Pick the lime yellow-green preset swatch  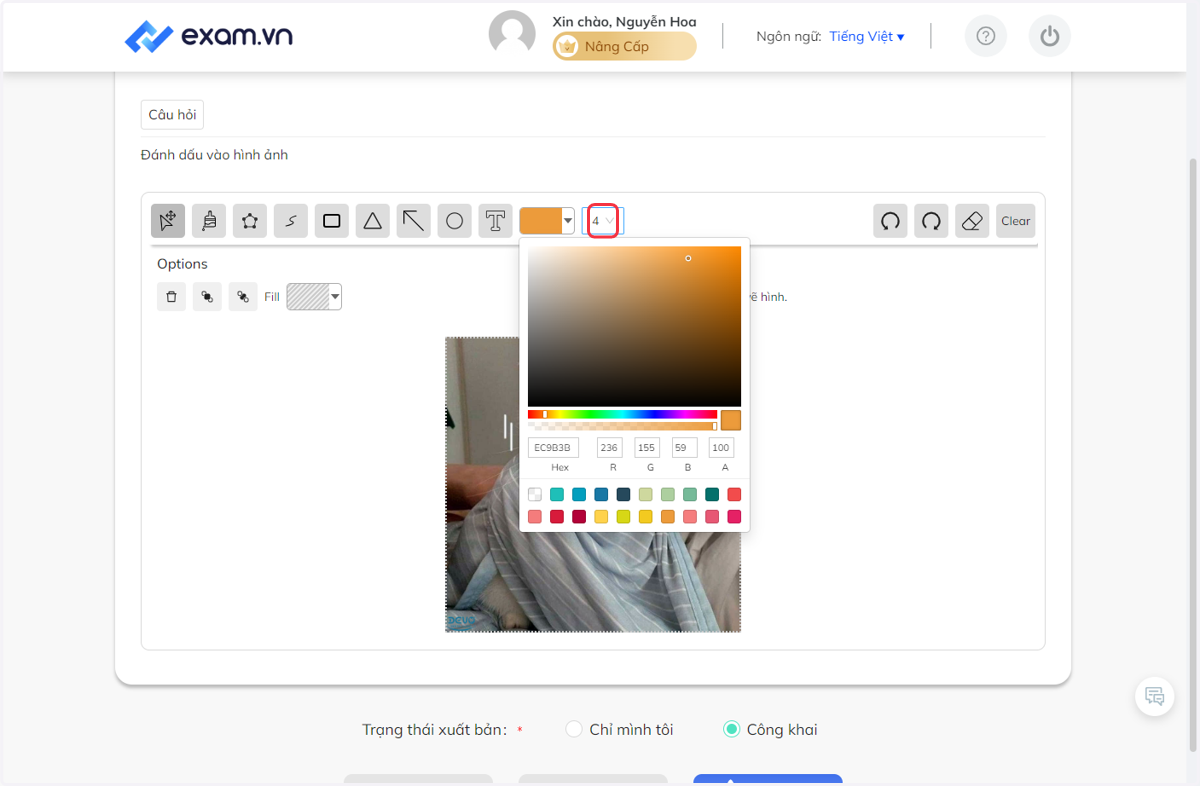(623, 516)
